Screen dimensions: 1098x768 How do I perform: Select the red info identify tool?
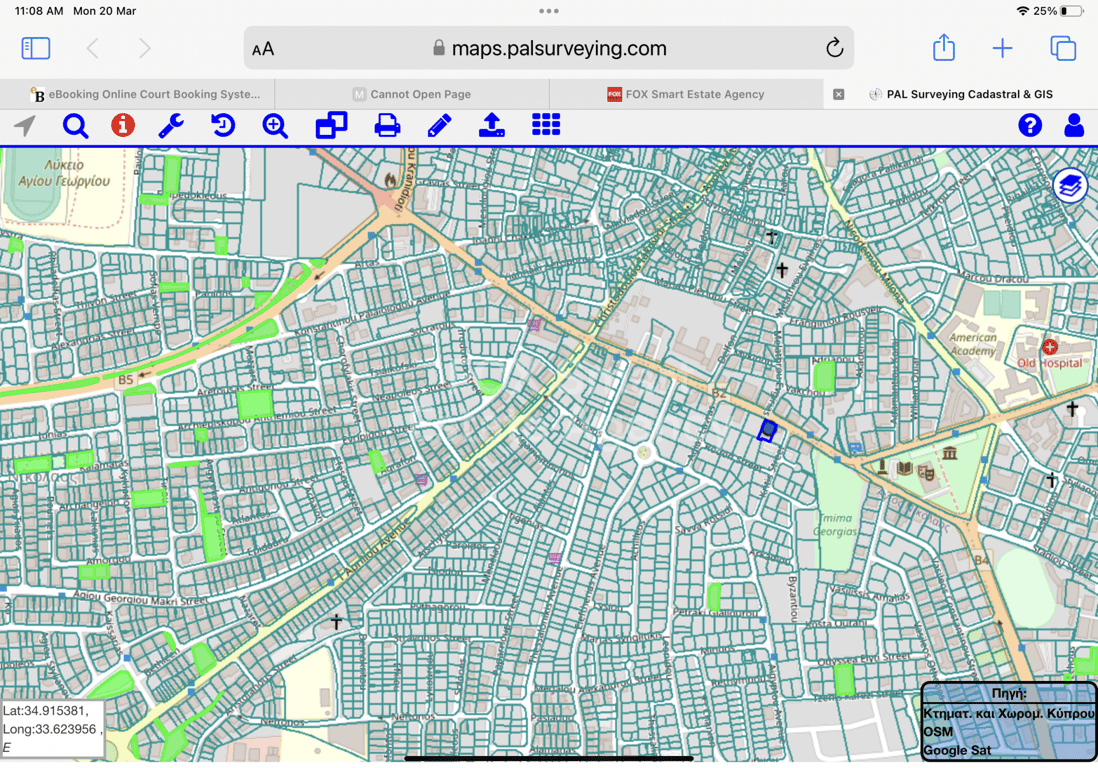tap(123, 125)
